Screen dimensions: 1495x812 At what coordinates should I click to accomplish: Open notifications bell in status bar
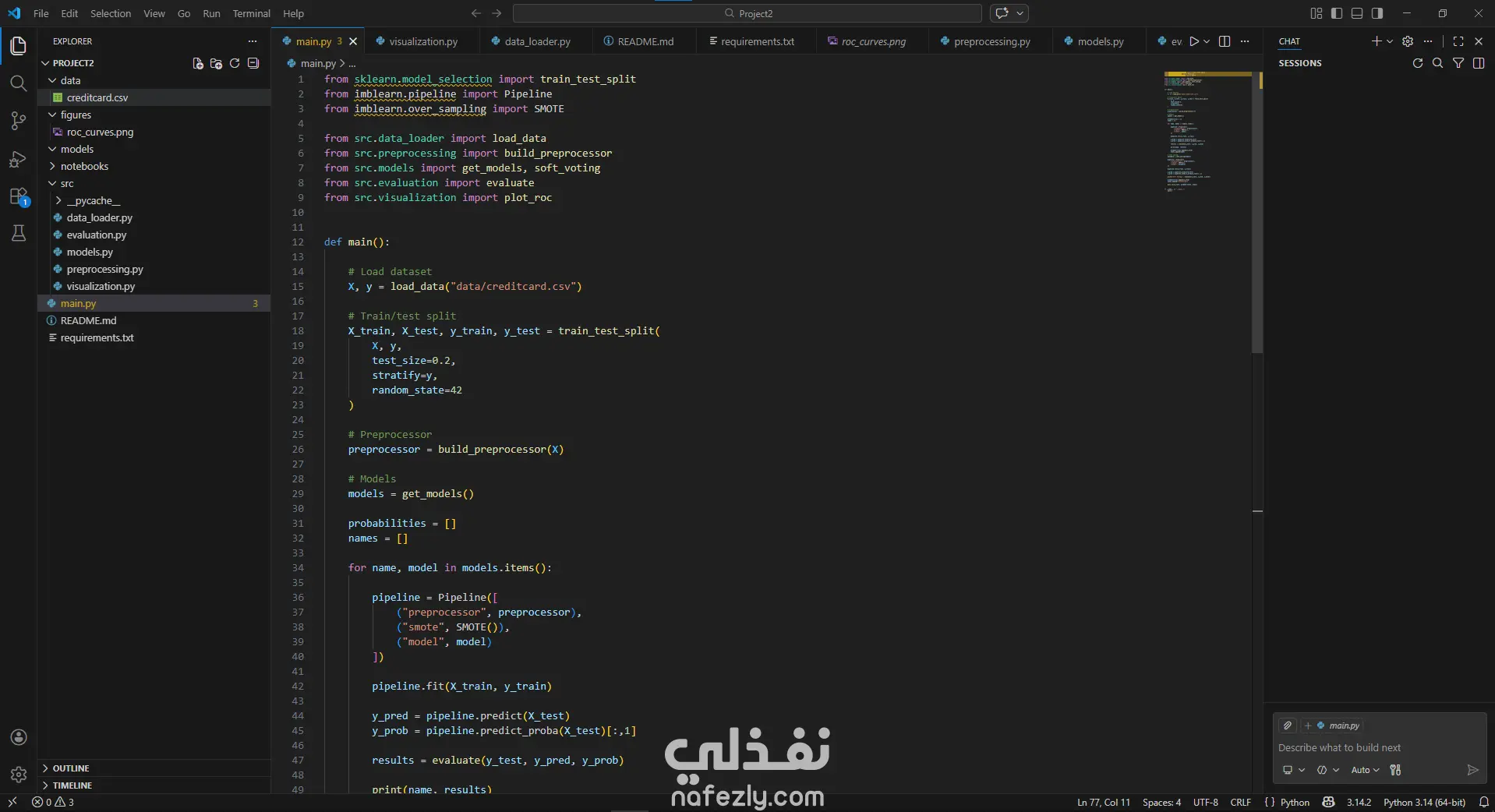[1484, 802]
